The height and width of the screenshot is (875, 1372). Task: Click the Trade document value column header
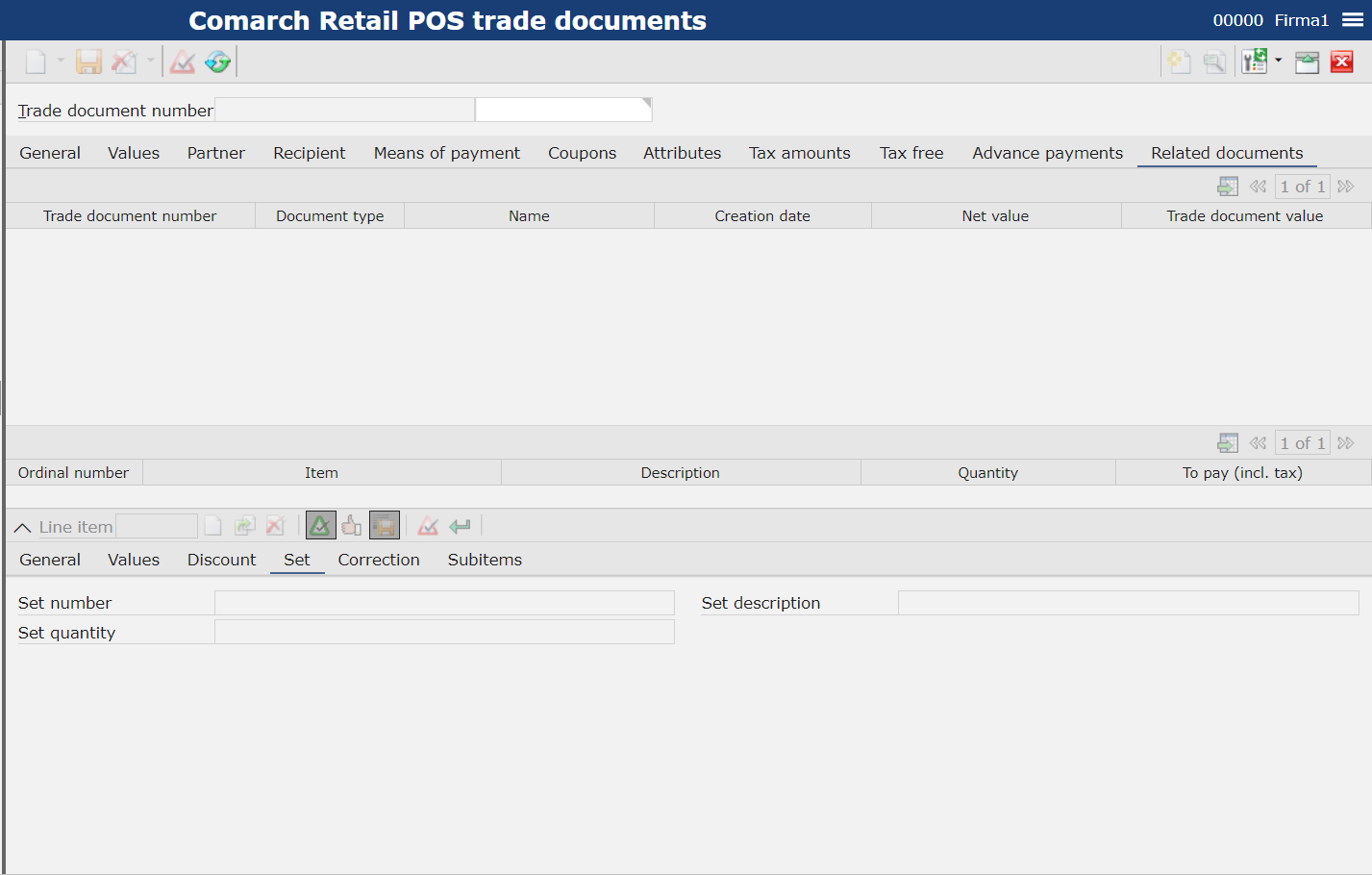pos(1245,215)
